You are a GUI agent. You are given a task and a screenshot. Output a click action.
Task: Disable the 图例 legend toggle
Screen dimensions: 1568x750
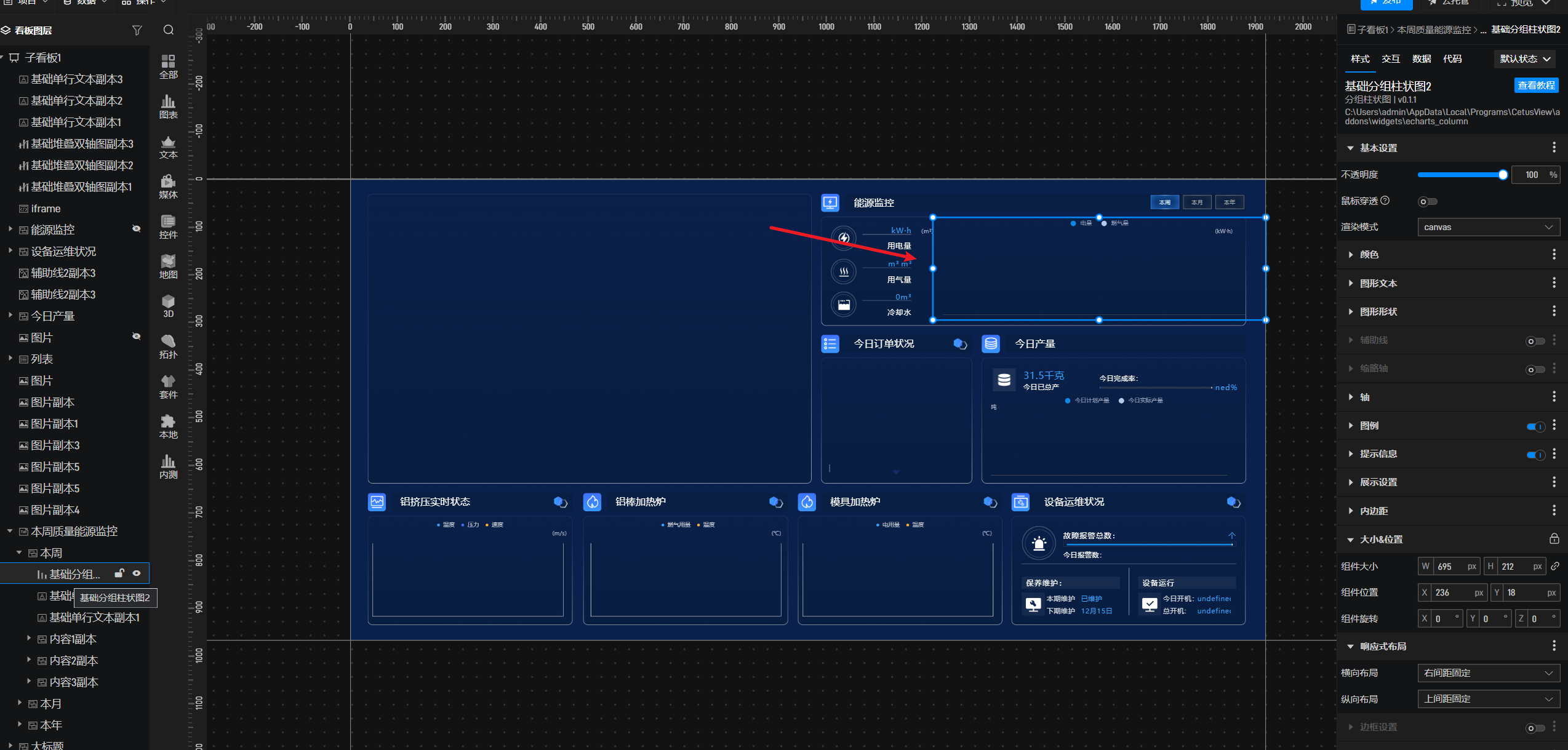click(1535, 426)
